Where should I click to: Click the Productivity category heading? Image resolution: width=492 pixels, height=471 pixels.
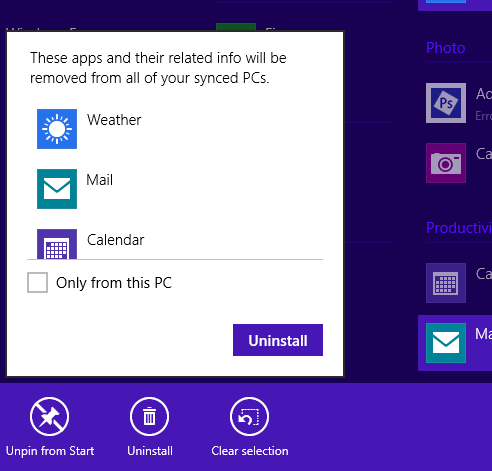point(459,228)
